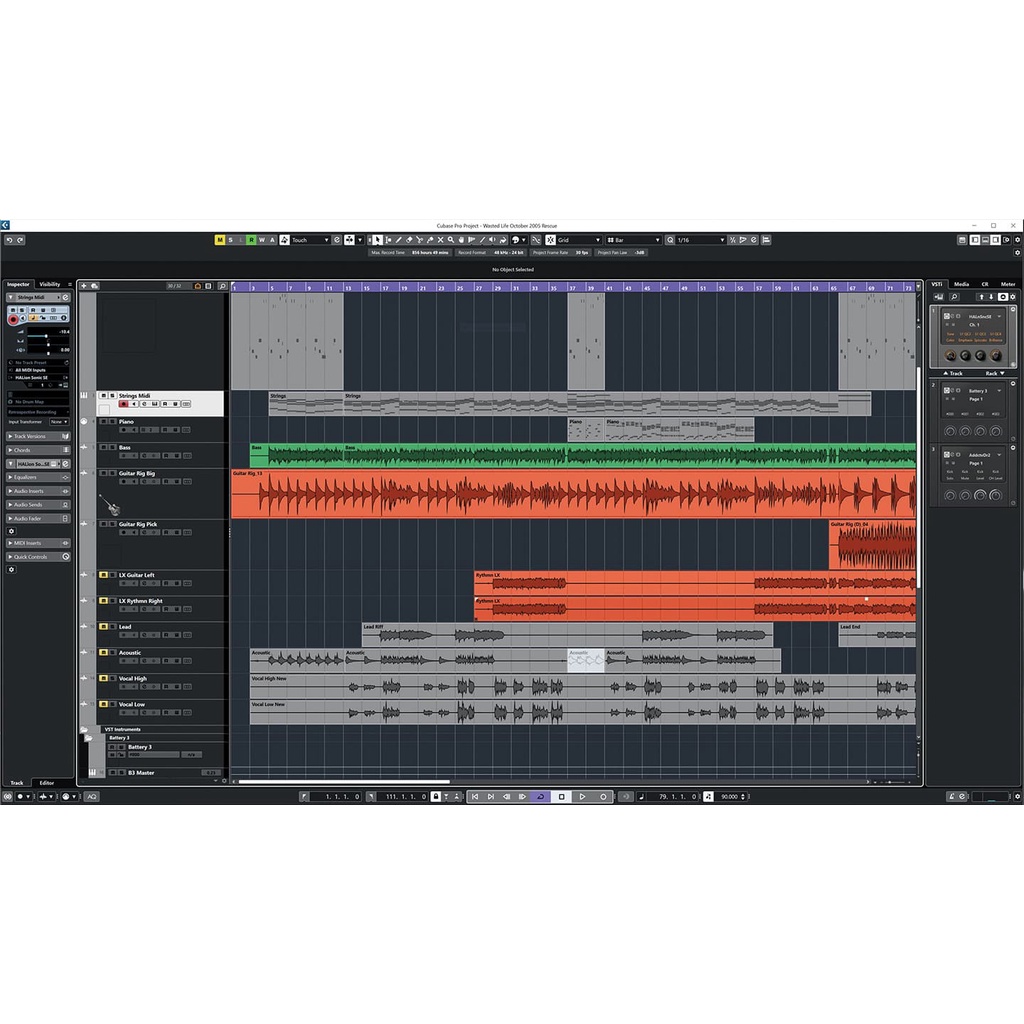Expand the Track Versions inspector section
1024x1024 pixels.
pos(38,436)
